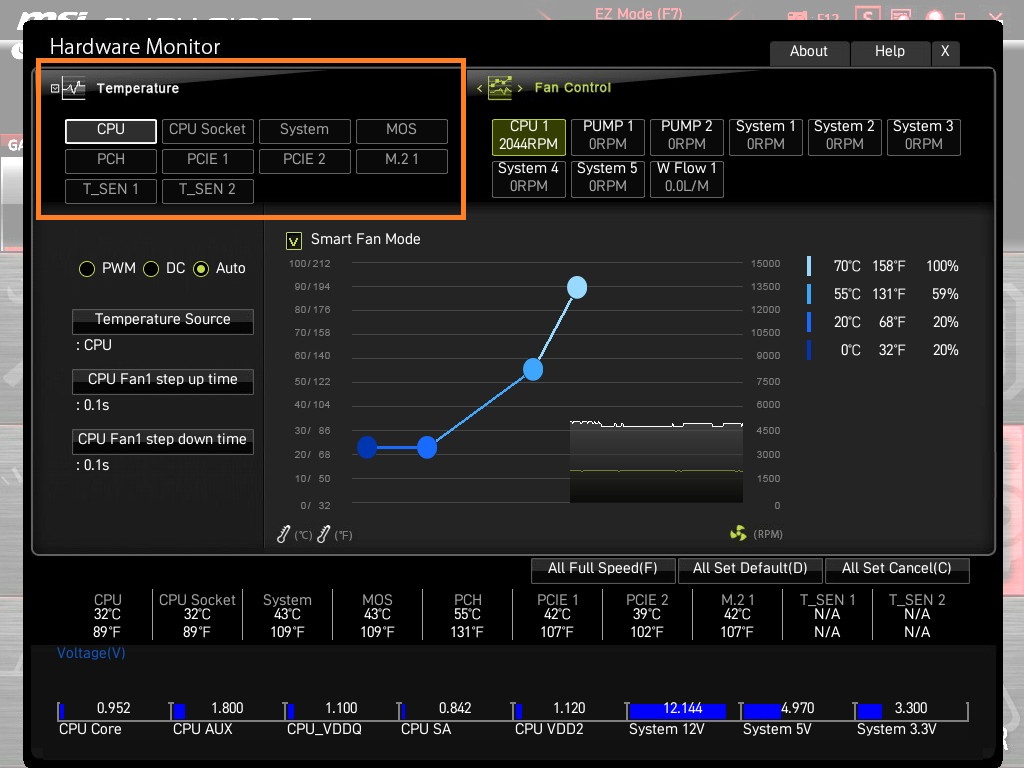Click the Fan Control tuning icon

click(500, 88)
